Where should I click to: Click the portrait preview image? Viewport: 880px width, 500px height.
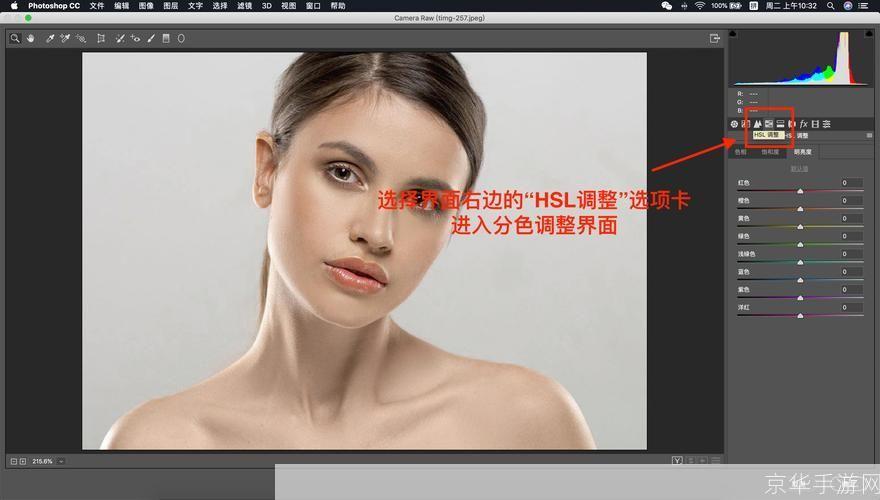(x=364, y=251)
